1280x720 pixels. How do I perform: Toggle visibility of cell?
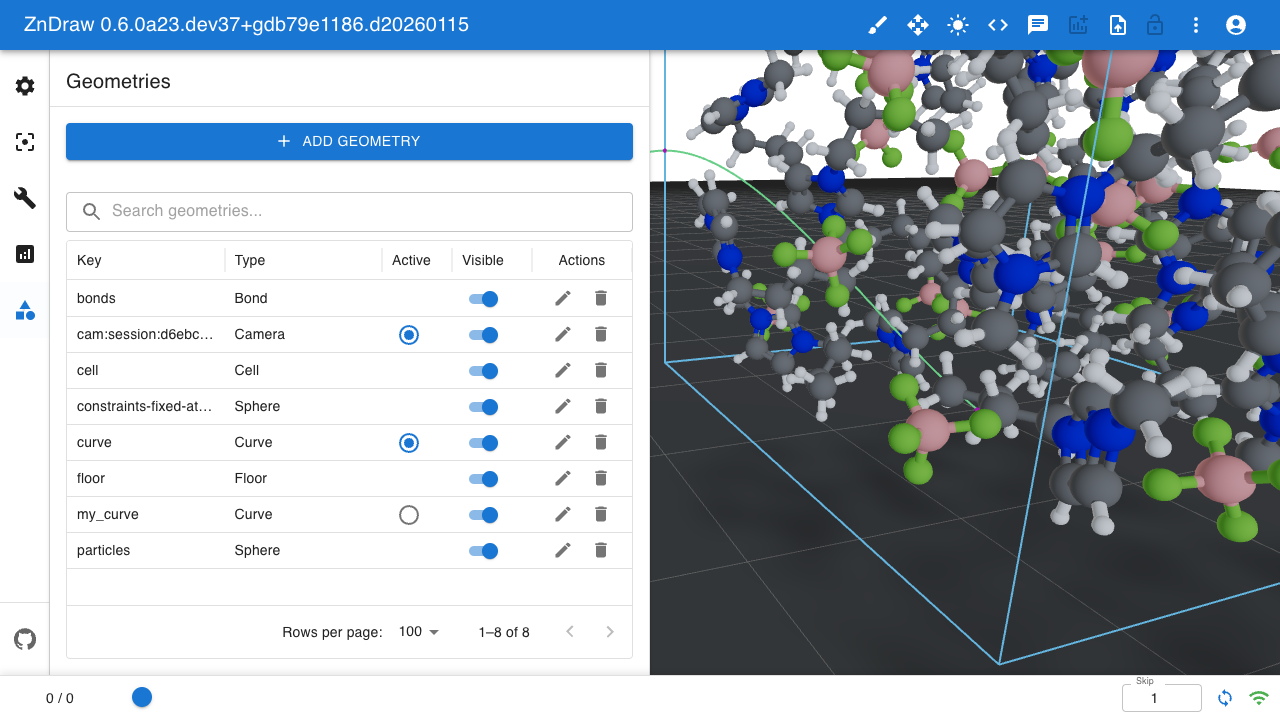pyautogui.click(x=484, y=370)
